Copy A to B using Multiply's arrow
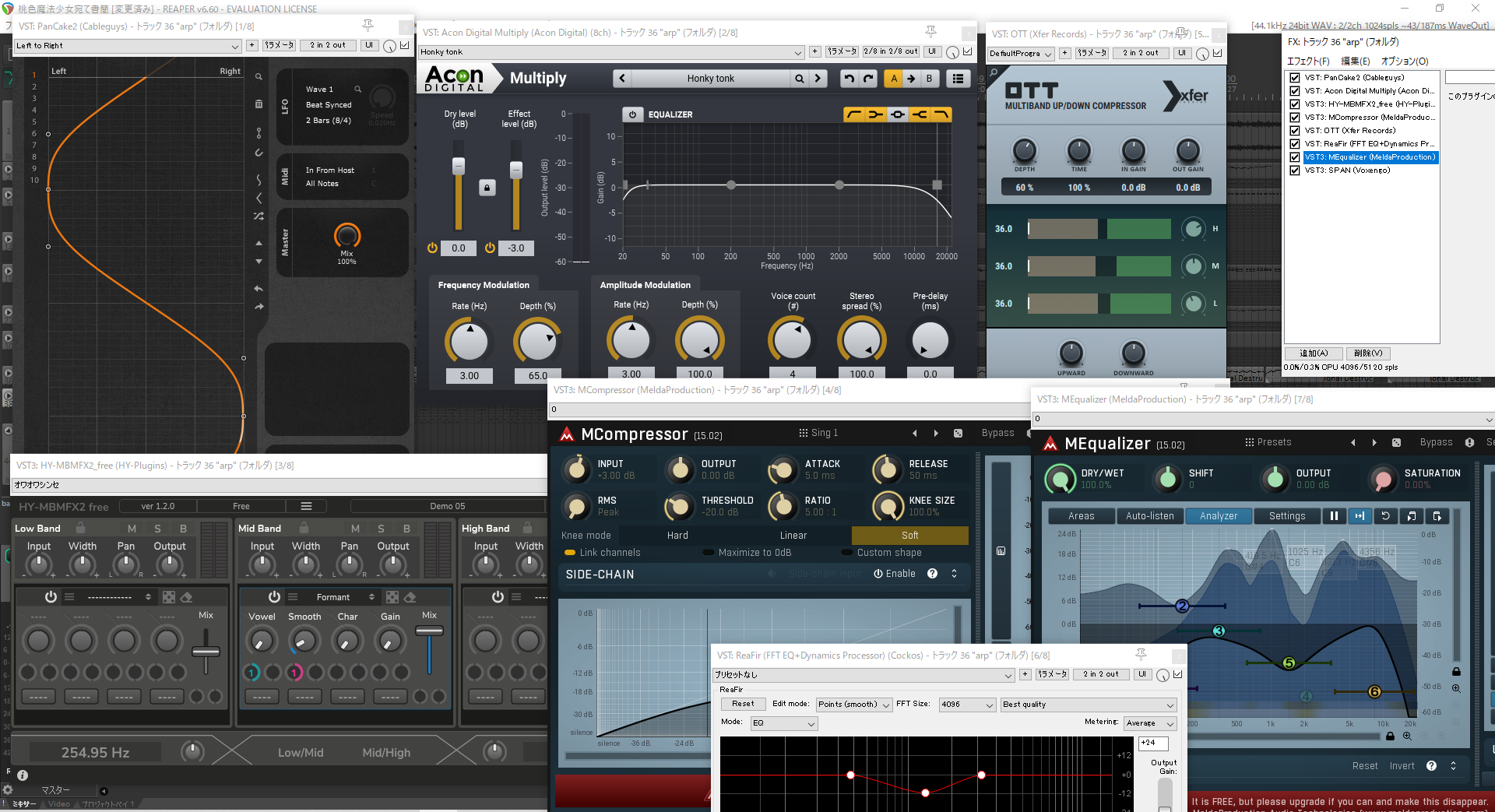This screenshot has height=812, width=1495. pos(911,79)
